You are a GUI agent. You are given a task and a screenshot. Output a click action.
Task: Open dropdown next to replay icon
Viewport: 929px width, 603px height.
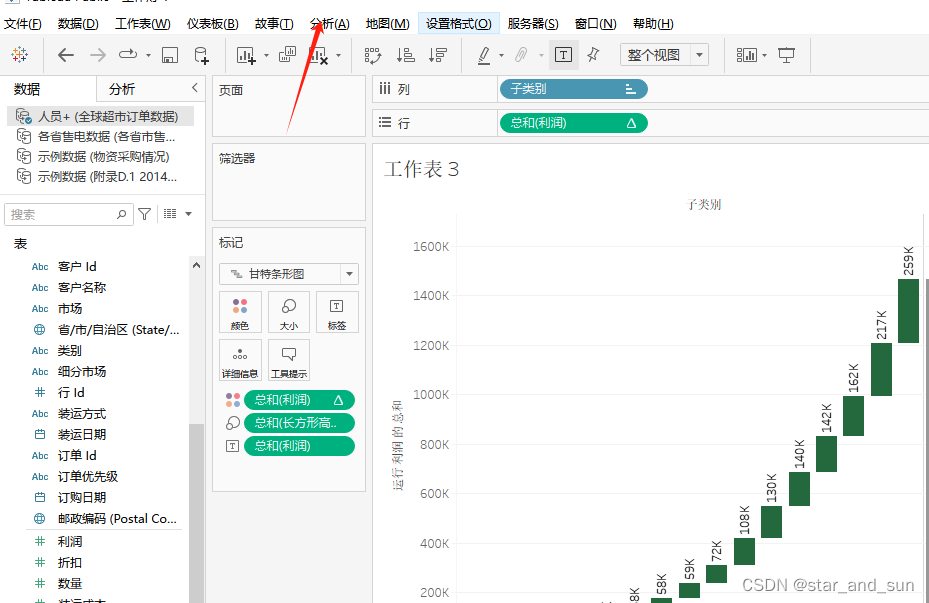[148, 56]
